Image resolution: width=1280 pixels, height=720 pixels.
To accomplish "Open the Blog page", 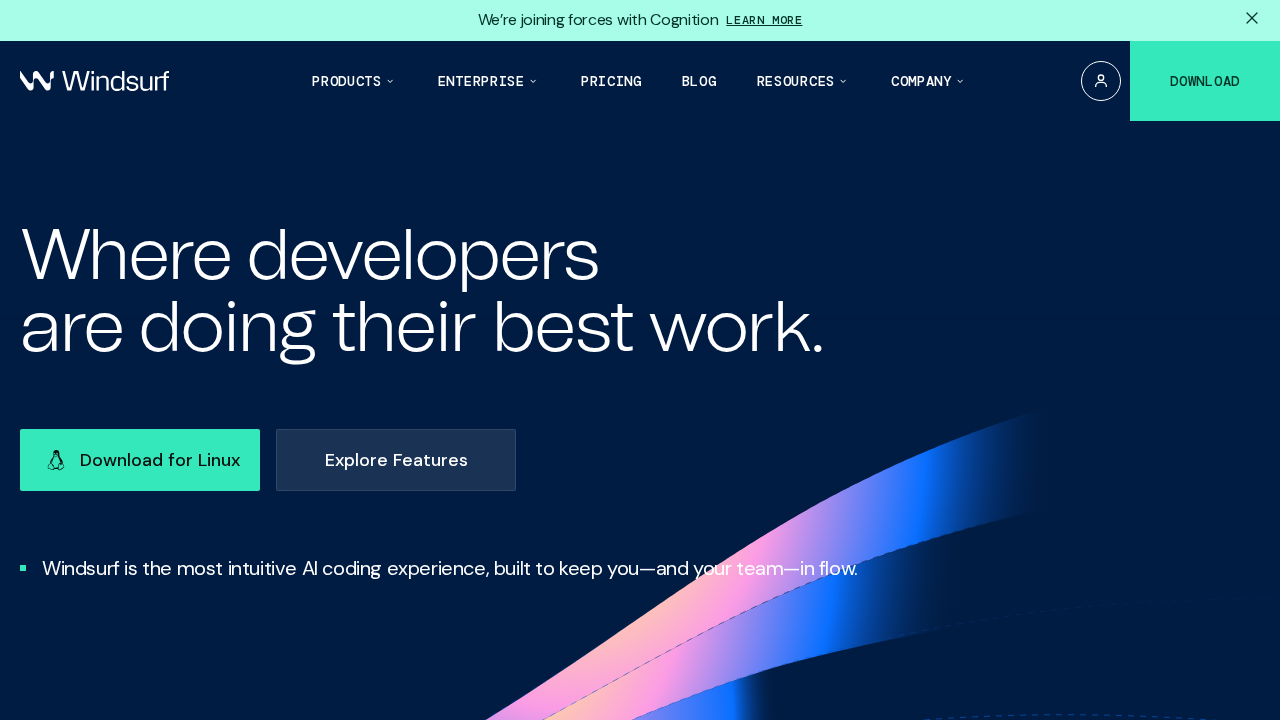I will click(699, 81).
